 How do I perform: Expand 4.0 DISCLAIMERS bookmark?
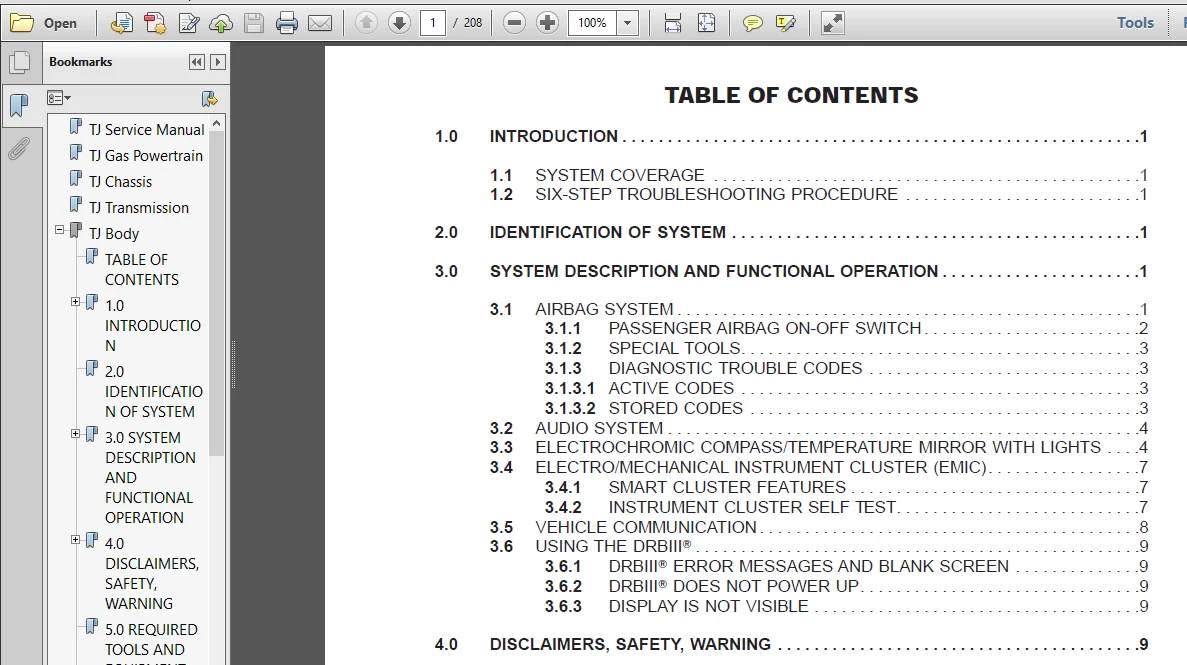tap(75, 540)
